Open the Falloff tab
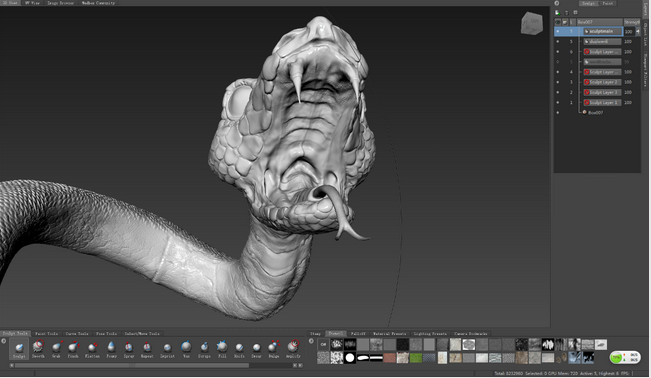Screen dimensions: 651x378 pos(358,334)
